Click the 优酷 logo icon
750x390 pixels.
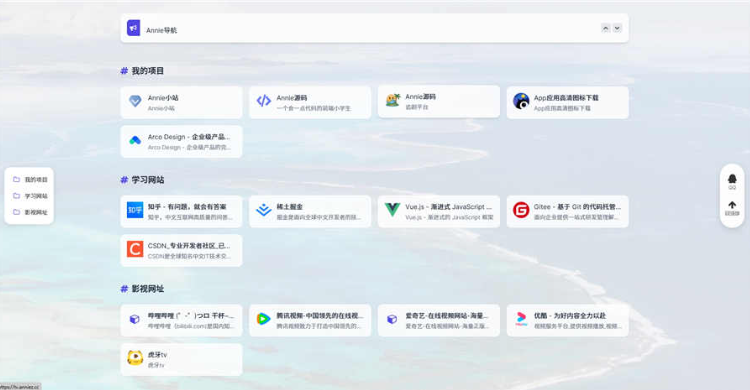521,319
